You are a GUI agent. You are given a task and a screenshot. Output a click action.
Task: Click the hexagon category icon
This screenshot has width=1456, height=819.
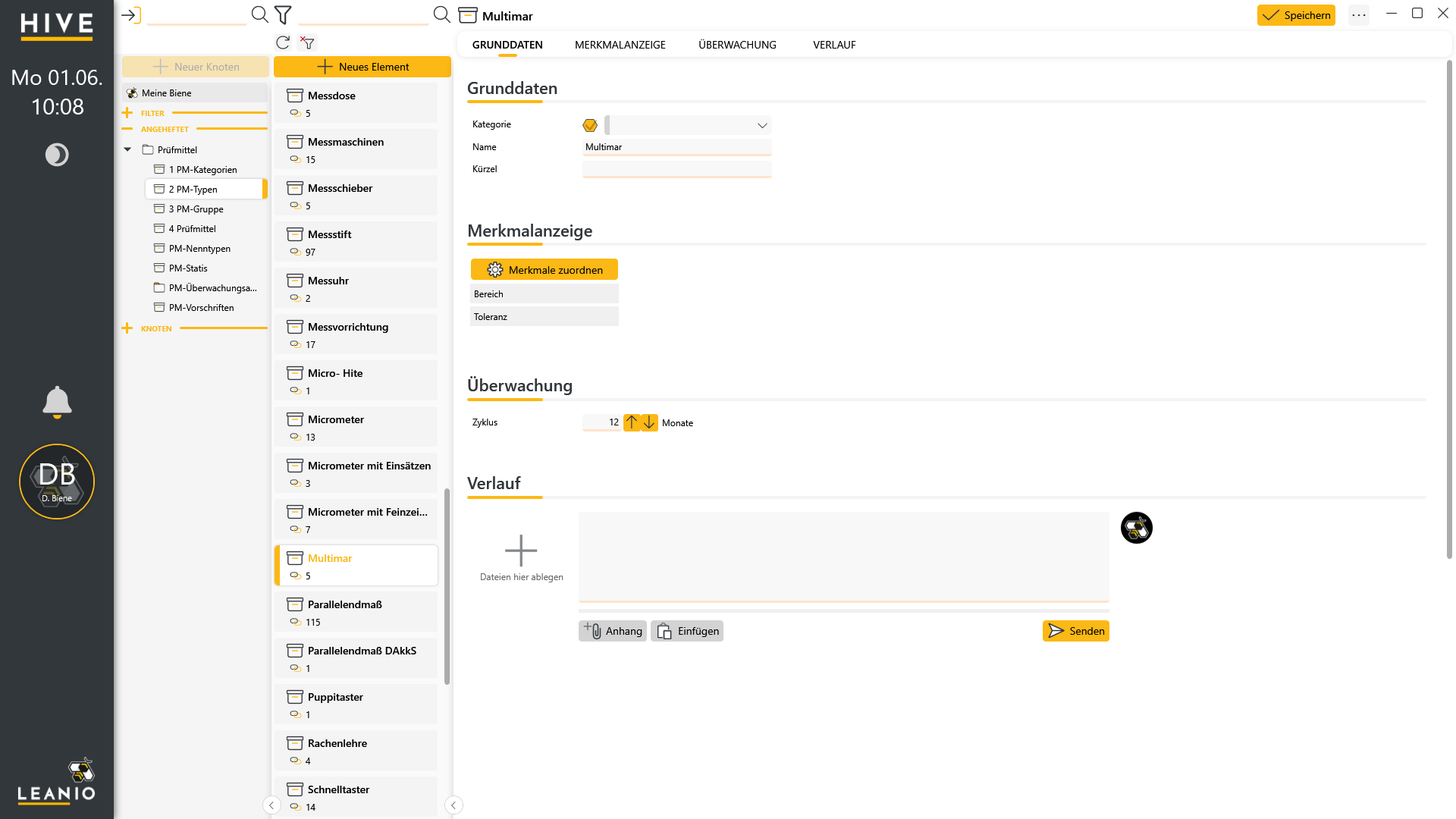click(590, 125)
